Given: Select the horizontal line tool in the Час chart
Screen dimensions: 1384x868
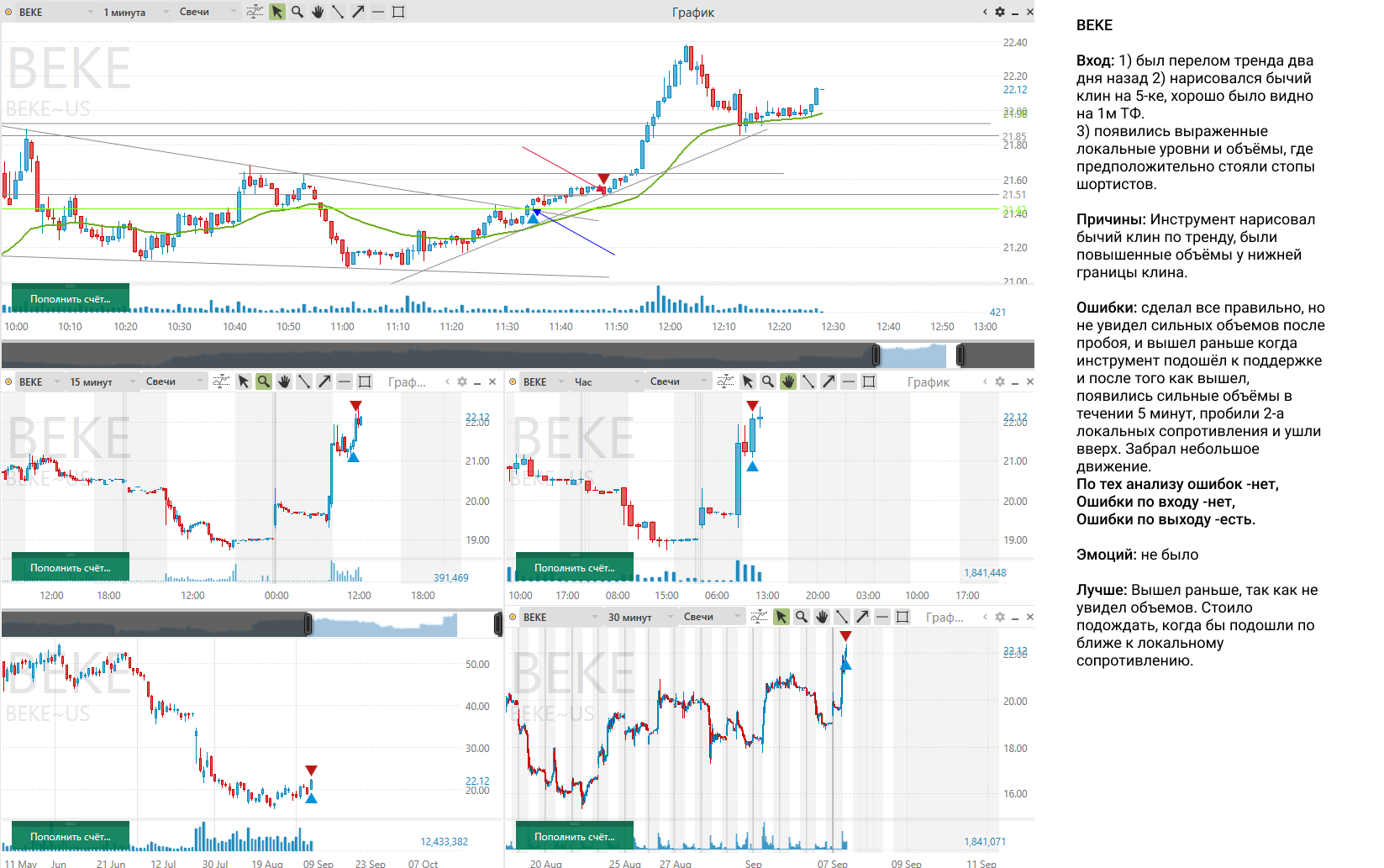Looking at the screenshot, I should (x=849, y=381).
